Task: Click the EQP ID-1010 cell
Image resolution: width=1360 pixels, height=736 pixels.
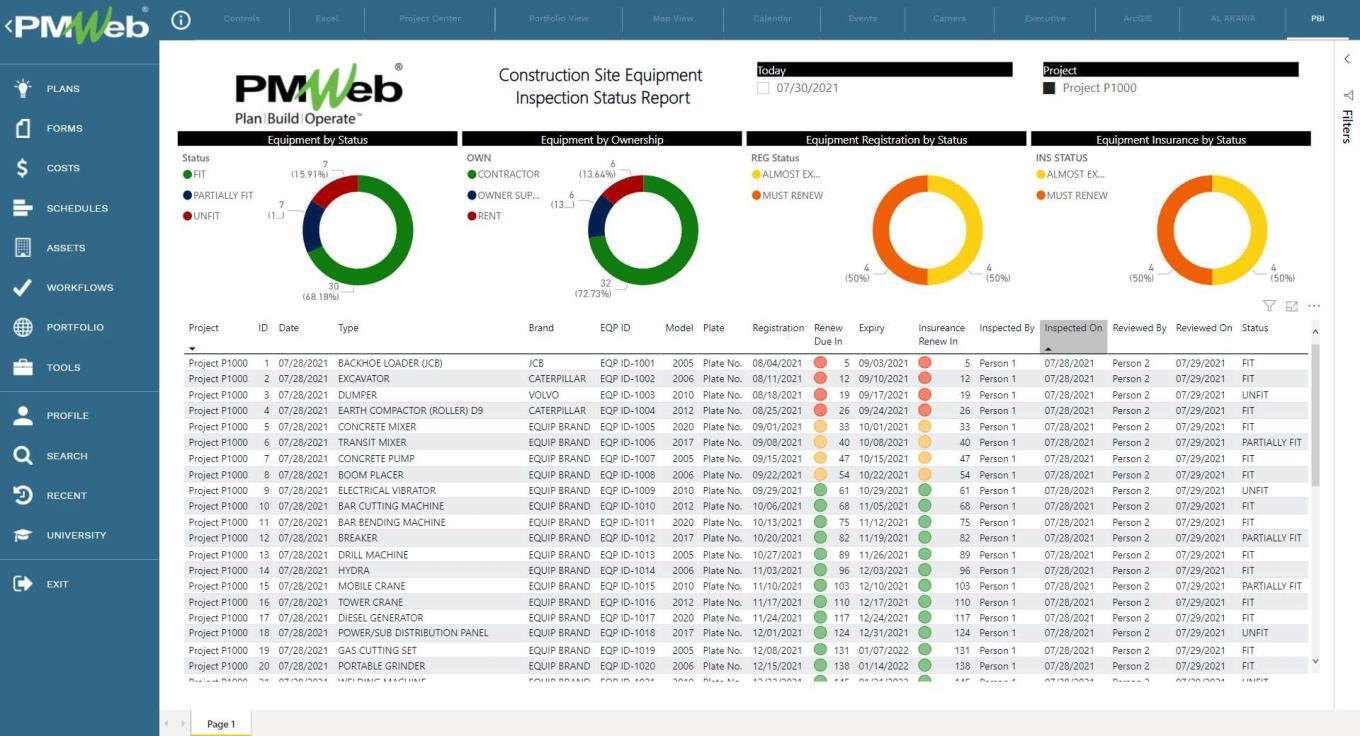Action: [627, 506]
